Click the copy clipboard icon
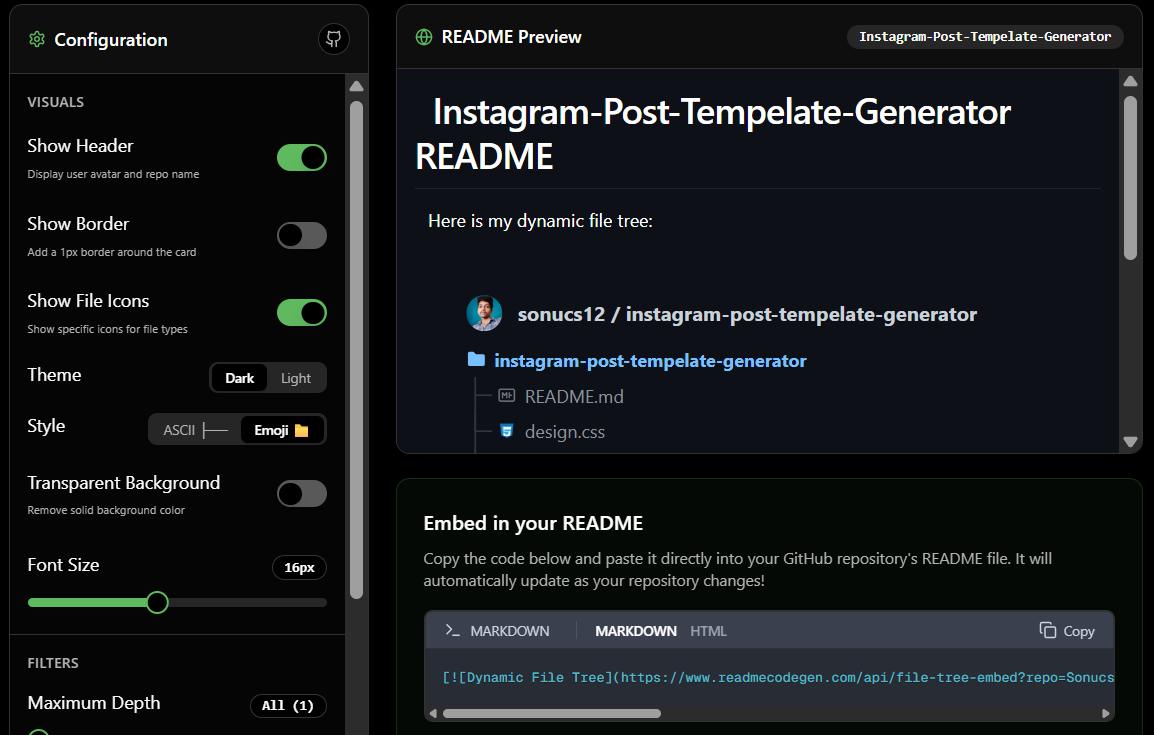The width and height of the screenshot is (1154, 735). click(1047, 630)
